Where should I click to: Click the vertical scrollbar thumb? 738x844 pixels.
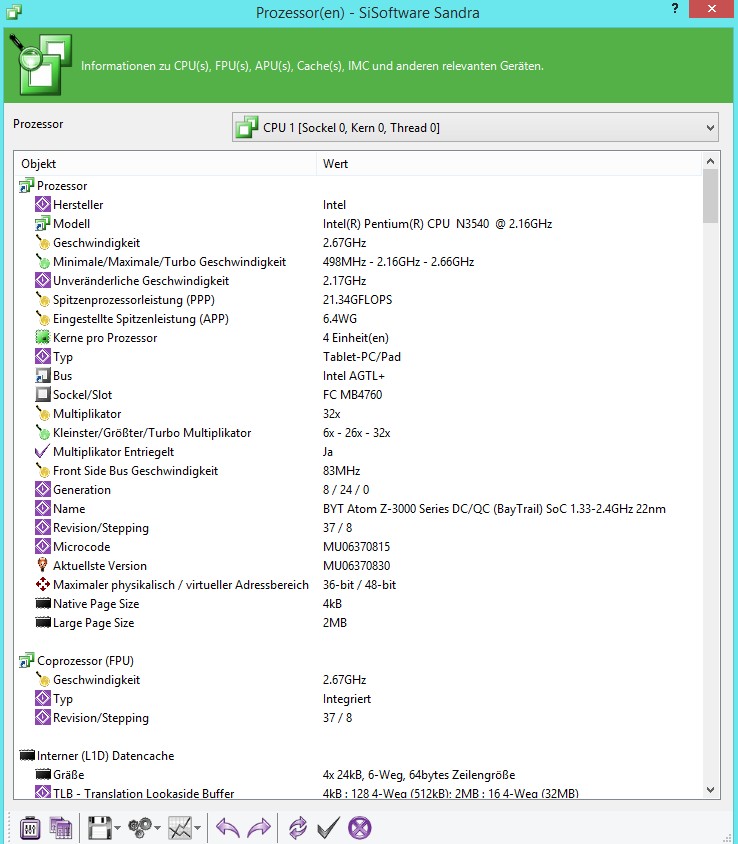click(711, 196)
